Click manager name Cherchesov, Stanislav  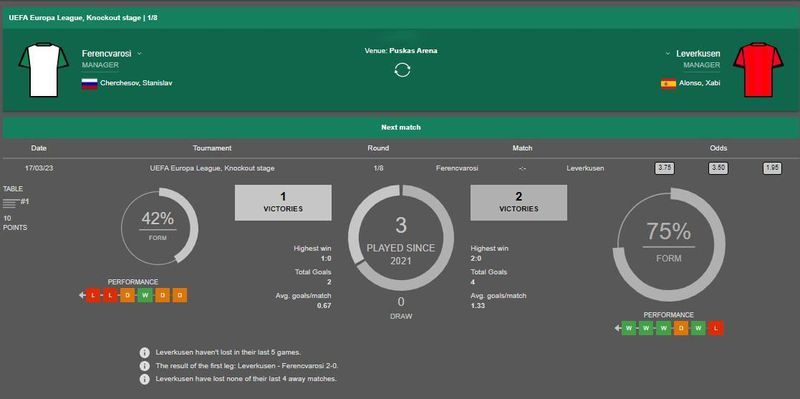point(136,83)
